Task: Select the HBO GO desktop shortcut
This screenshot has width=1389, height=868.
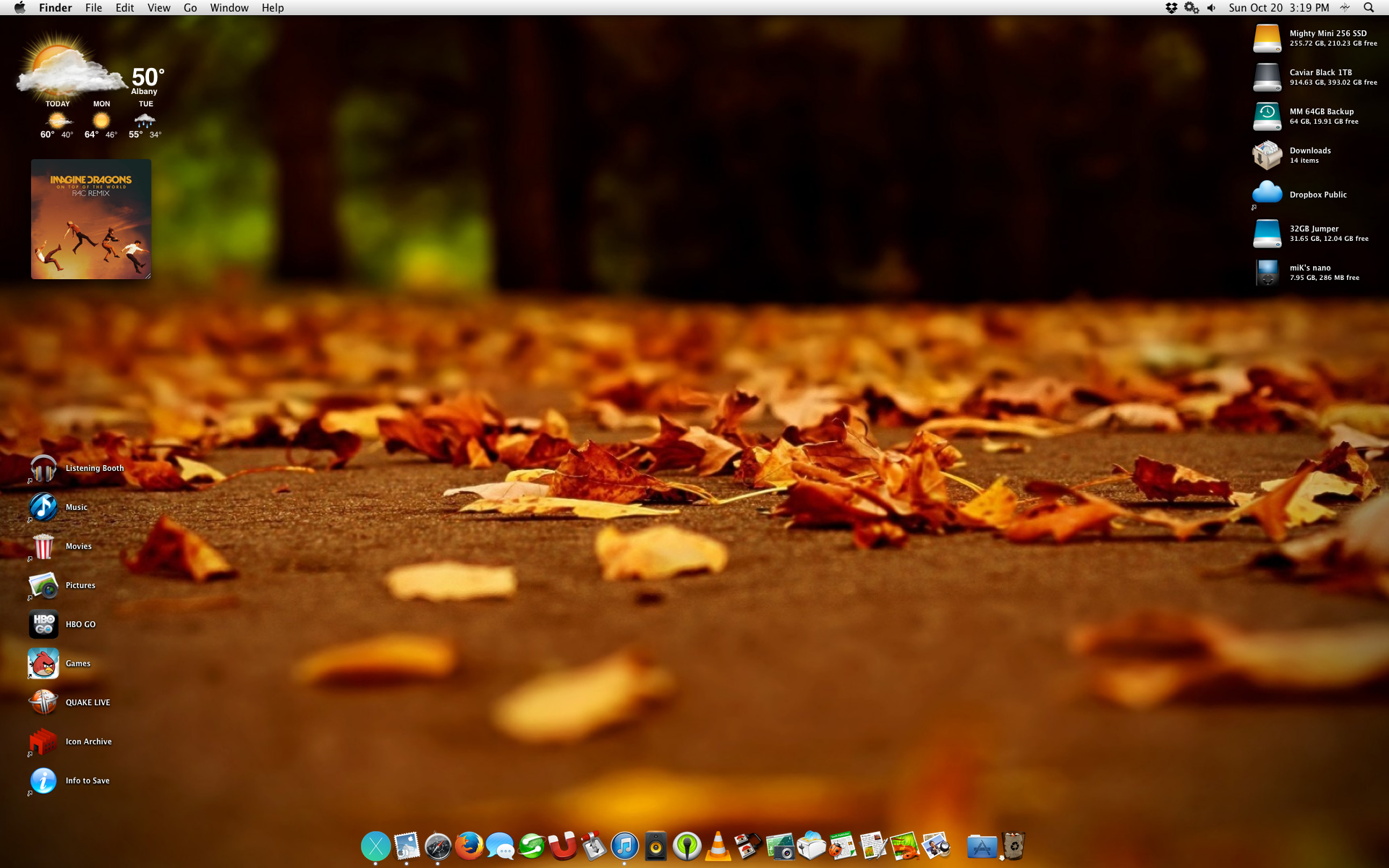Action: (x=43, y=624)
